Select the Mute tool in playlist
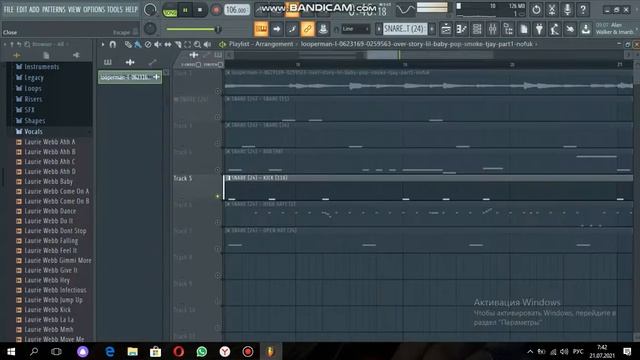Image resolution: width=640 pixels, height=360 pixels. [158, 44]
